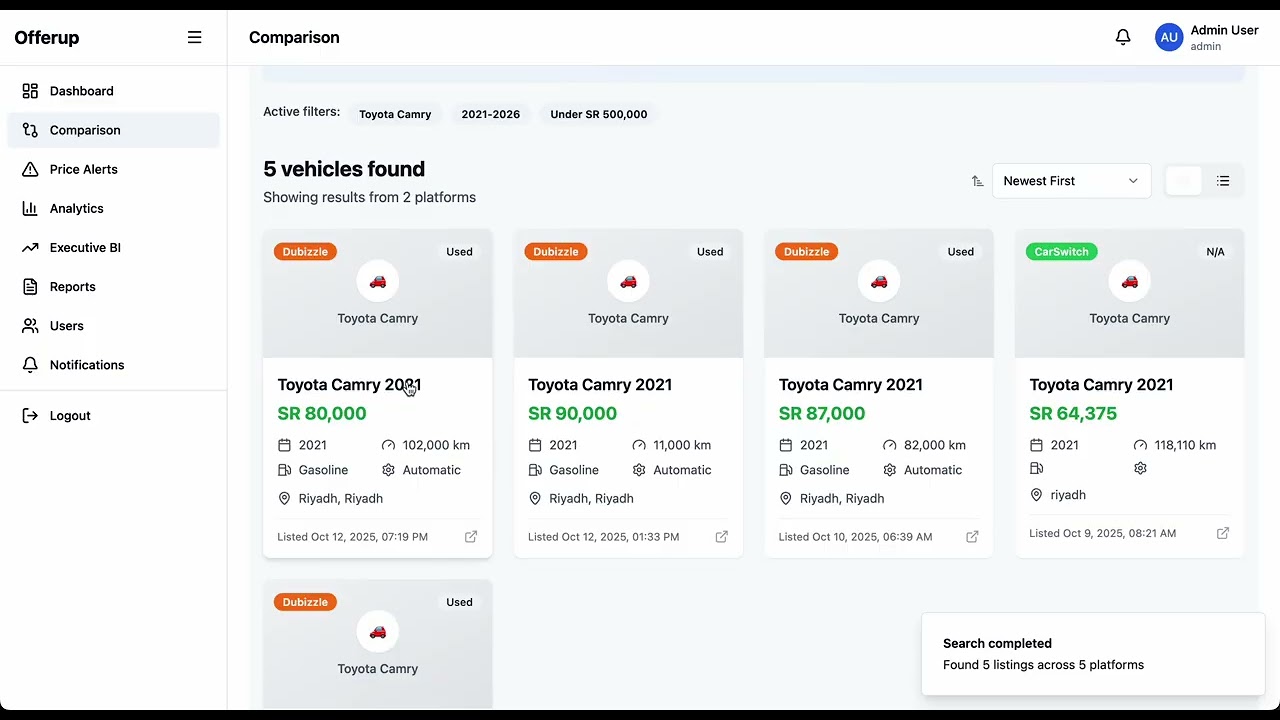Screen dimensions: 1280x720
Task: Click car emoji on CarSwitch card
Action: [1130, 282]
